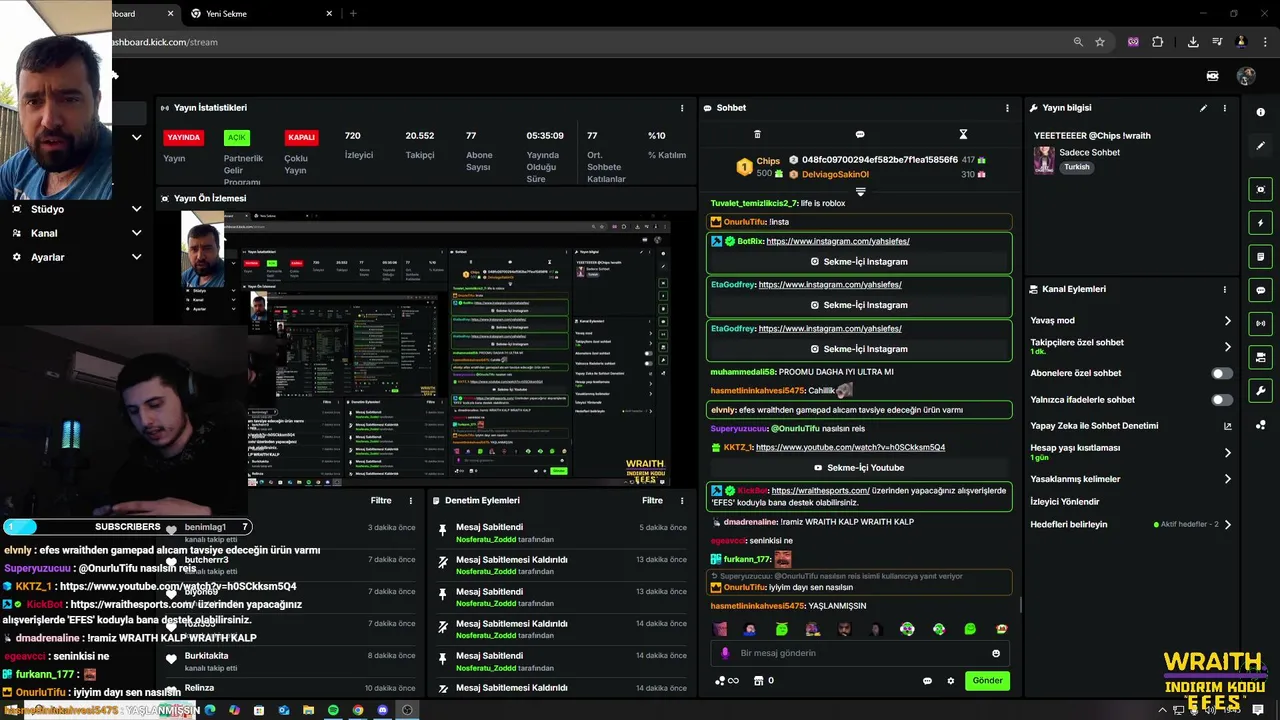Click the broadcast signal icon in right sidebar

click(1261, 323)
